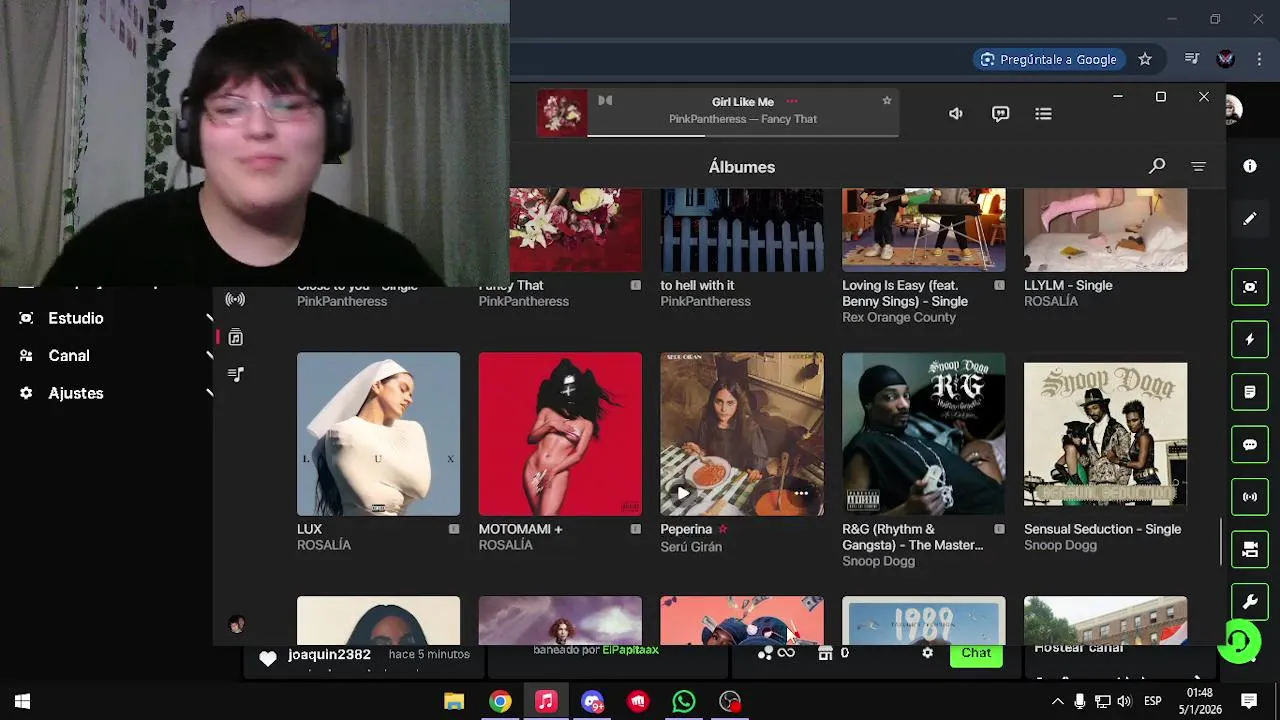
Task: Click the gift box counter icon
Action: (x=825, y=653)
